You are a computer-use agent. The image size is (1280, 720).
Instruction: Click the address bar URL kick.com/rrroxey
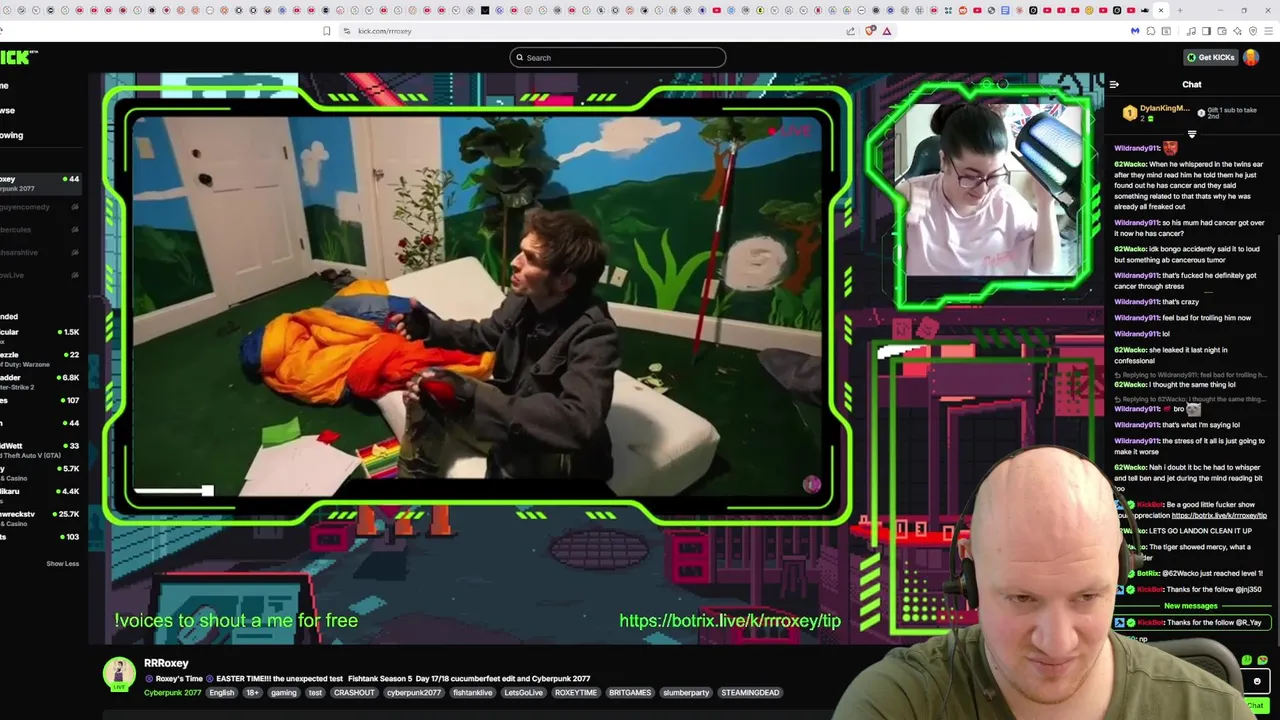tap(385, 31)
